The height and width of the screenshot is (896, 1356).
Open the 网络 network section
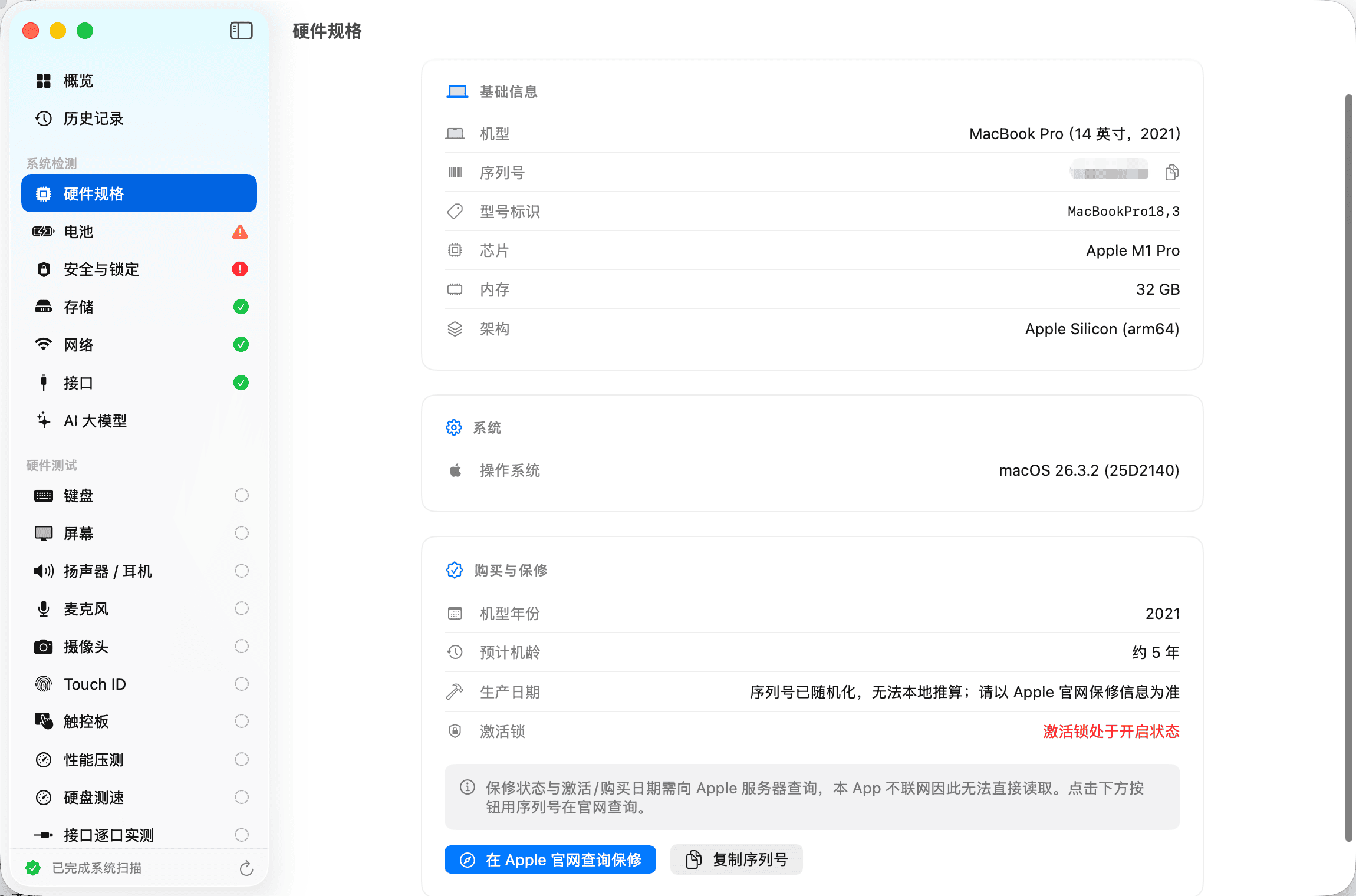point(139,345)
